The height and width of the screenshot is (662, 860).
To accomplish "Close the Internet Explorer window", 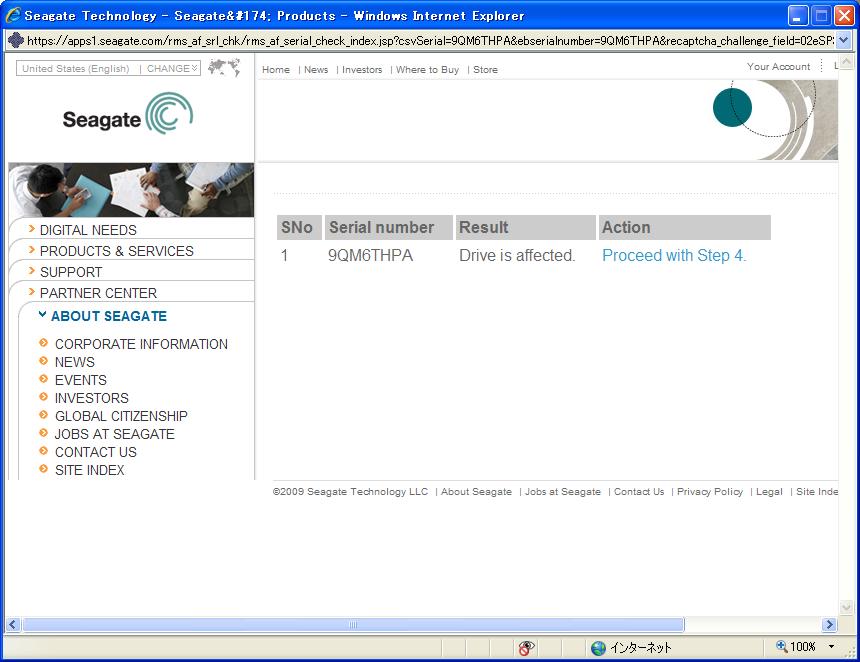I will (844, 15).
